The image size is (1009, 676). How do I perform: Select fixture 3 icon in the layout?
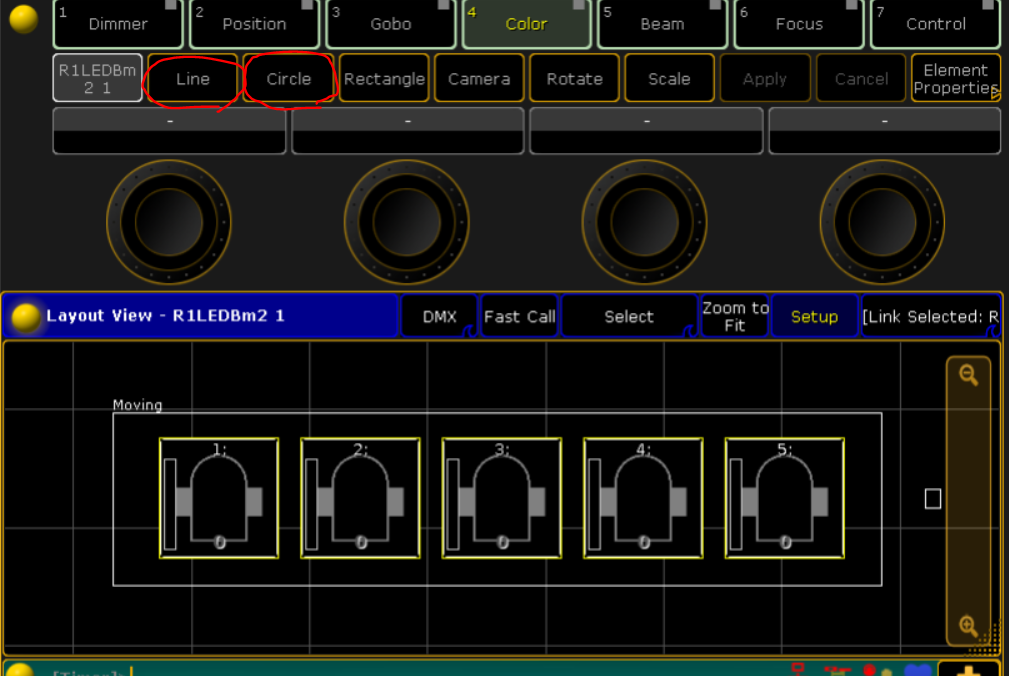pyautogui.click(x=502, y=498)
